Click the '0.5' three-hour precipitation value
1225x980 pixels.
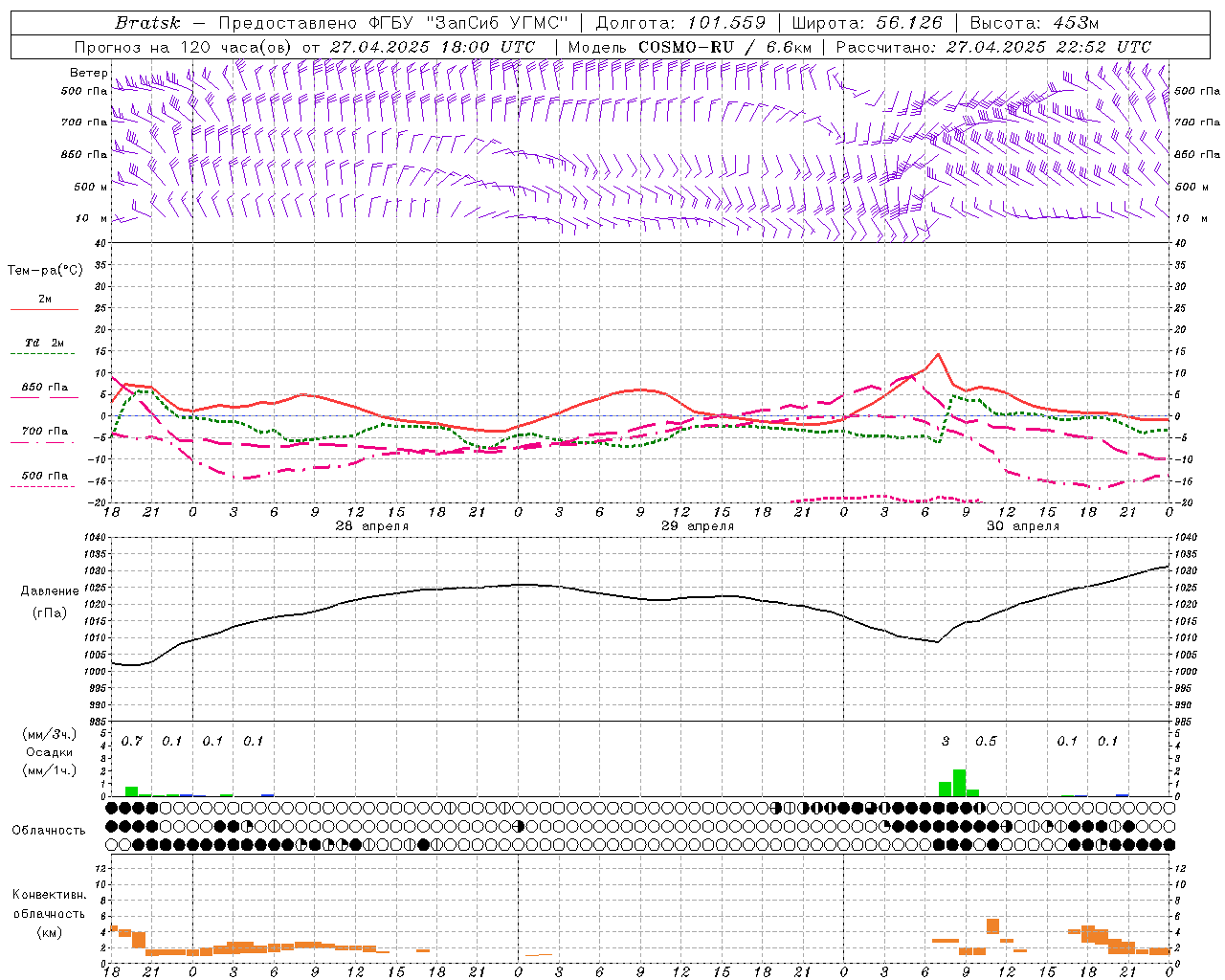tap(986, 741)
